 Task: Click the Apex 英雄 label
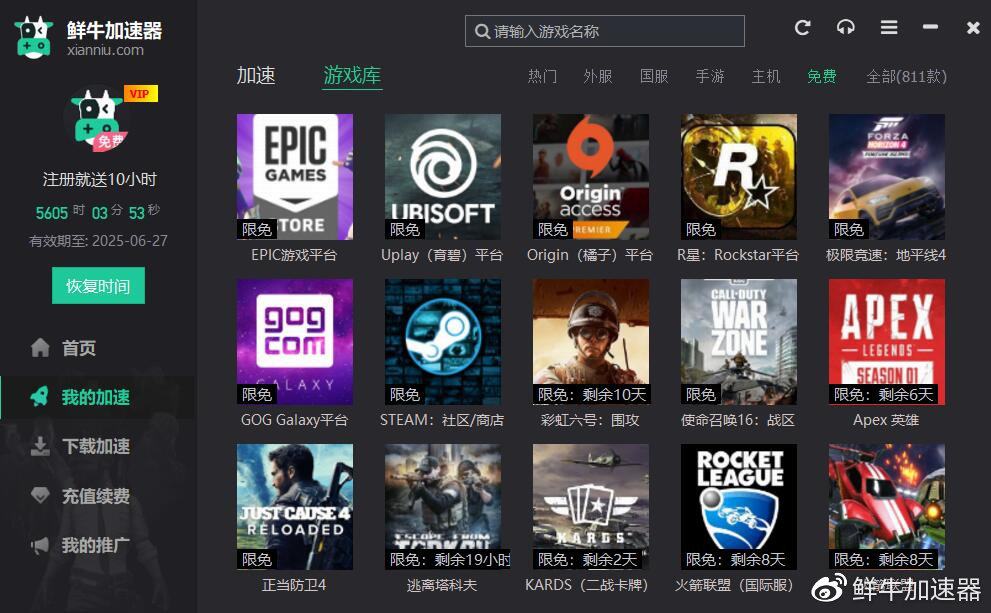tap(886, 420)
